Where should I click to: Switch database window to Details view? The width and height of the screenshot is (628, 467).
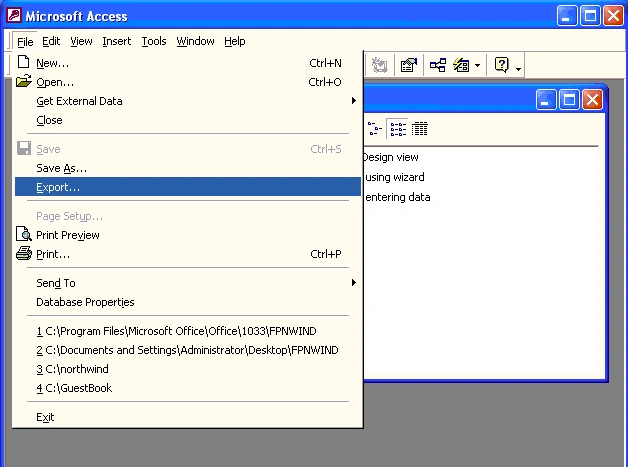pos(420,129)
